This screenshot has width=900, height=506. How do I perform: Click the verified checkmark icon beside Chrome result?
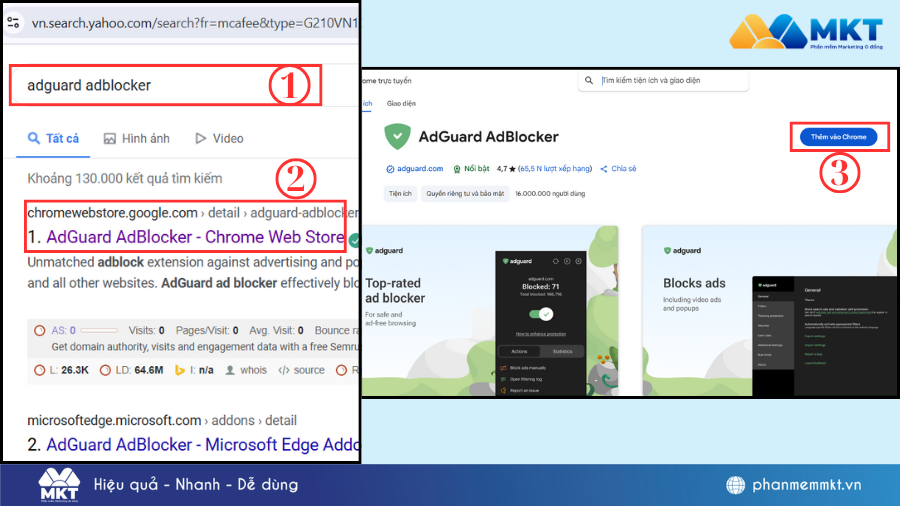(354, 240)
